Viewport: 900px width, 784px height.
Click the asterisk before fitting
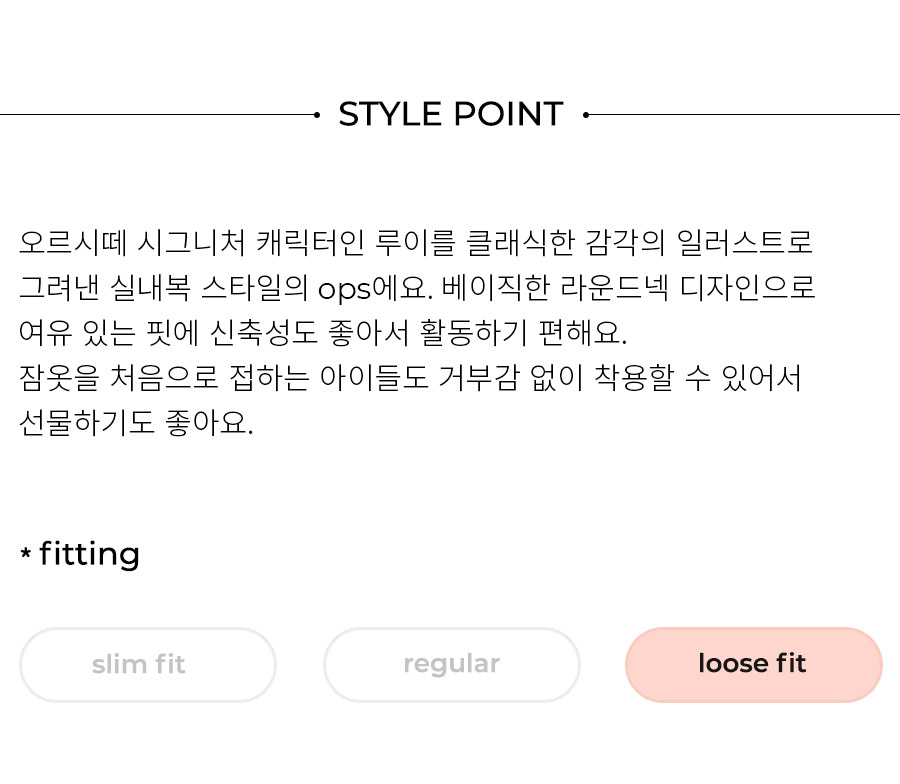click(x=25, y=553)
